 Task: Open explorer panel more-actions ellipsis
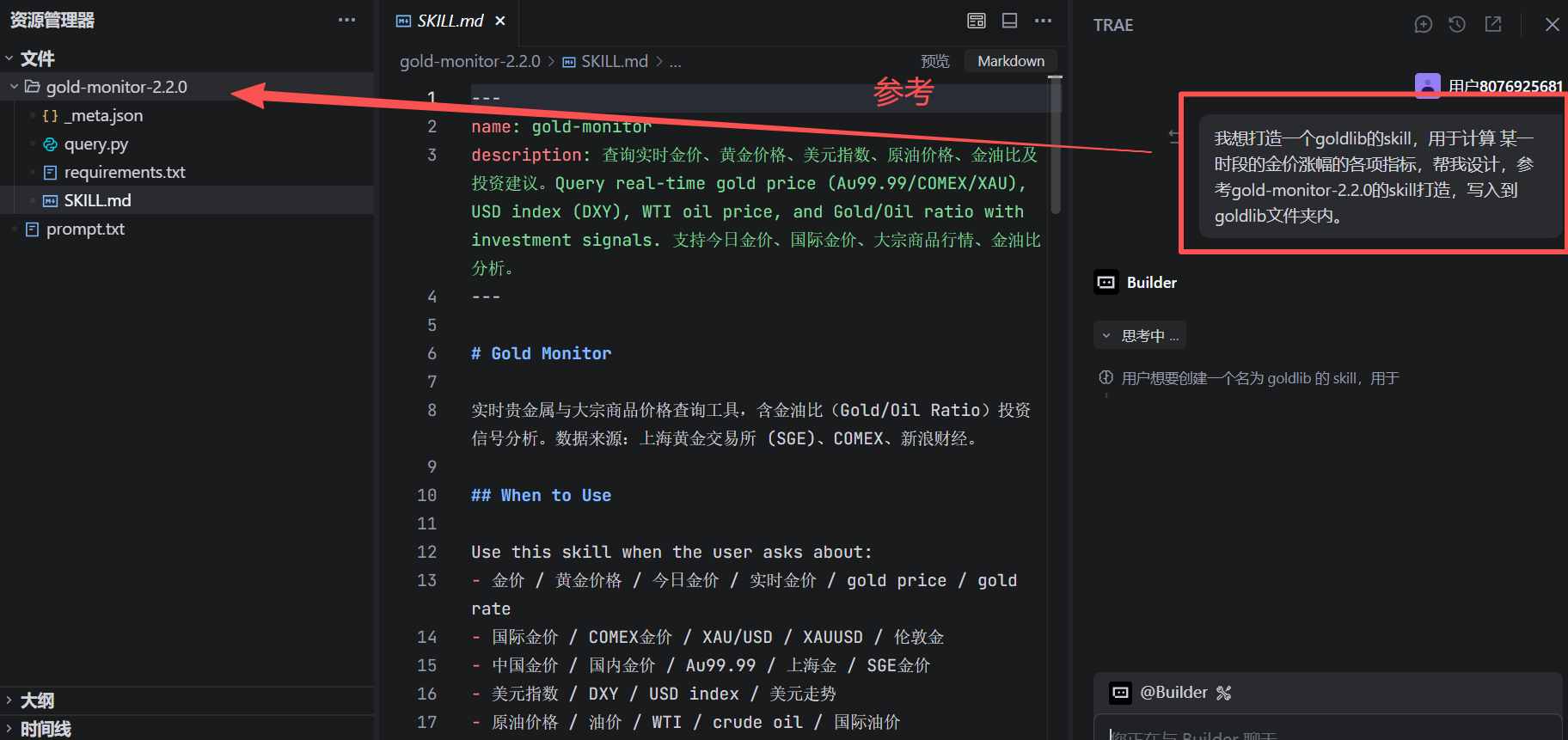point(346,20)
